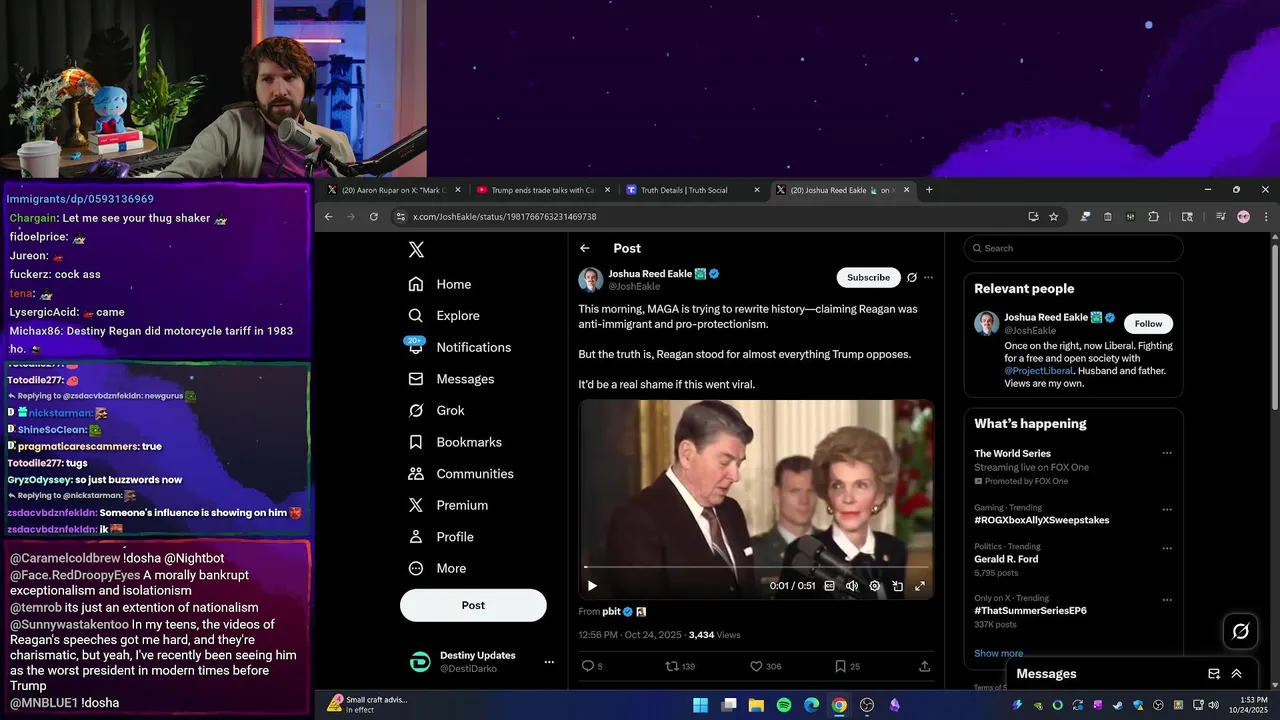Install app icon in address bar
This screenshot has width=1280, height=720.
coord(1033,216)
